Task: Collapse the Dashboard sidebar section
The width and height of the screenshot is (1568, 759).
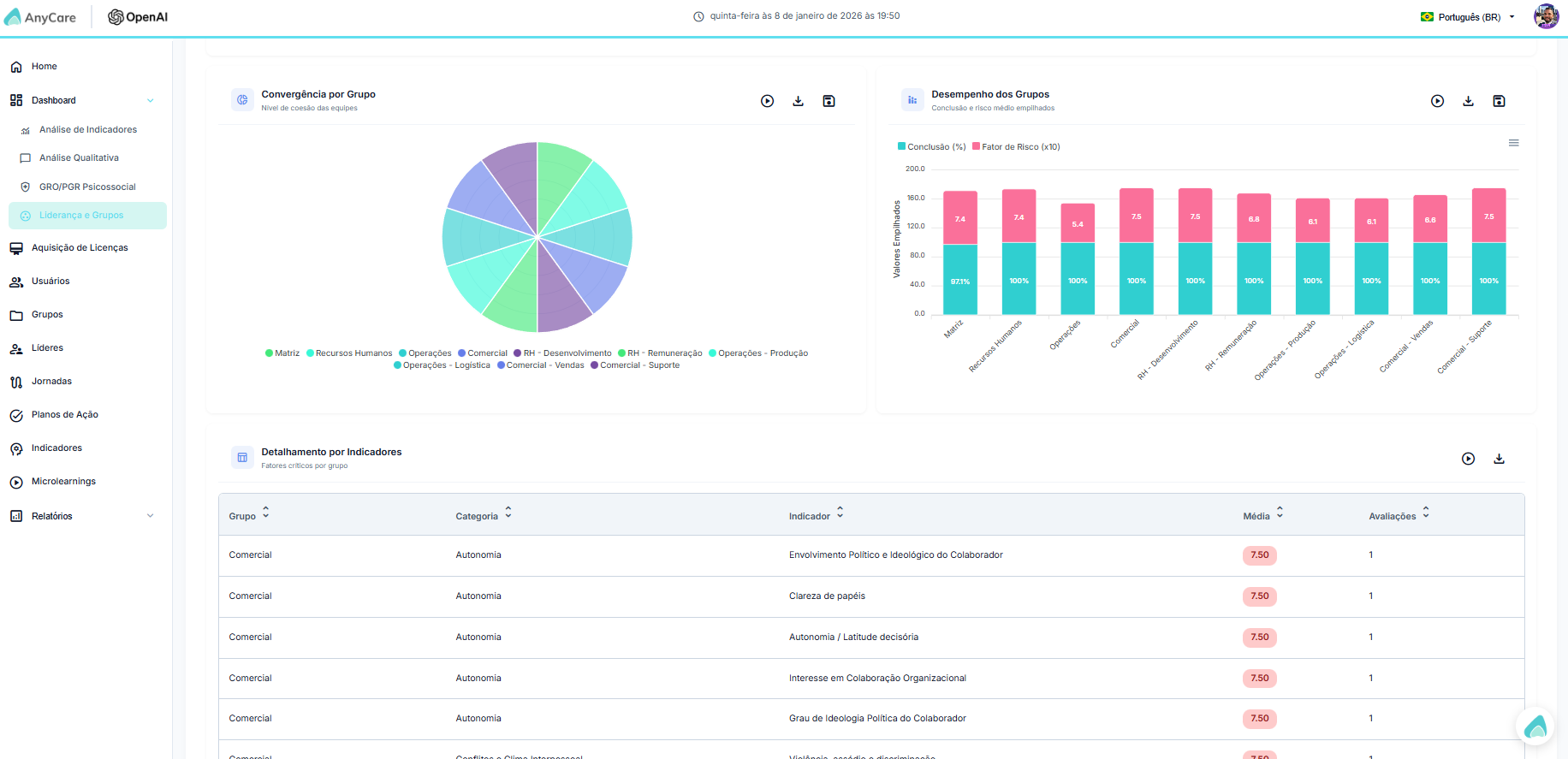Action: click(150, 101)
